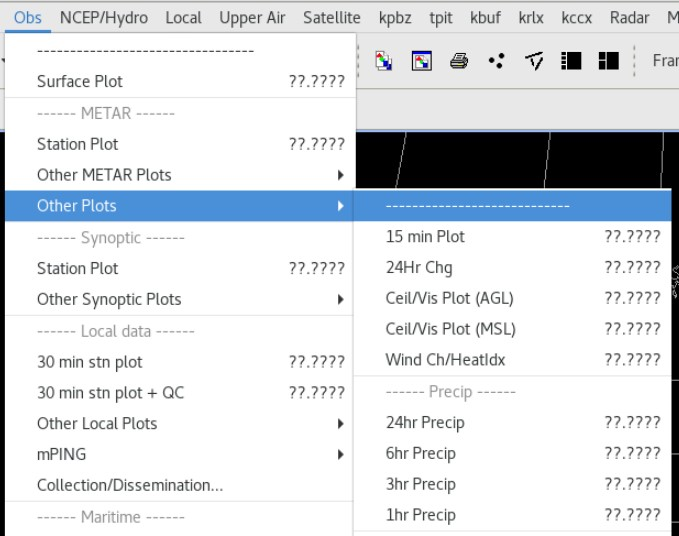Image resolution: width=679 pixels, height=536 pixels.
Task: Choose 3hr Precip
Action: (x=513, y=484)
